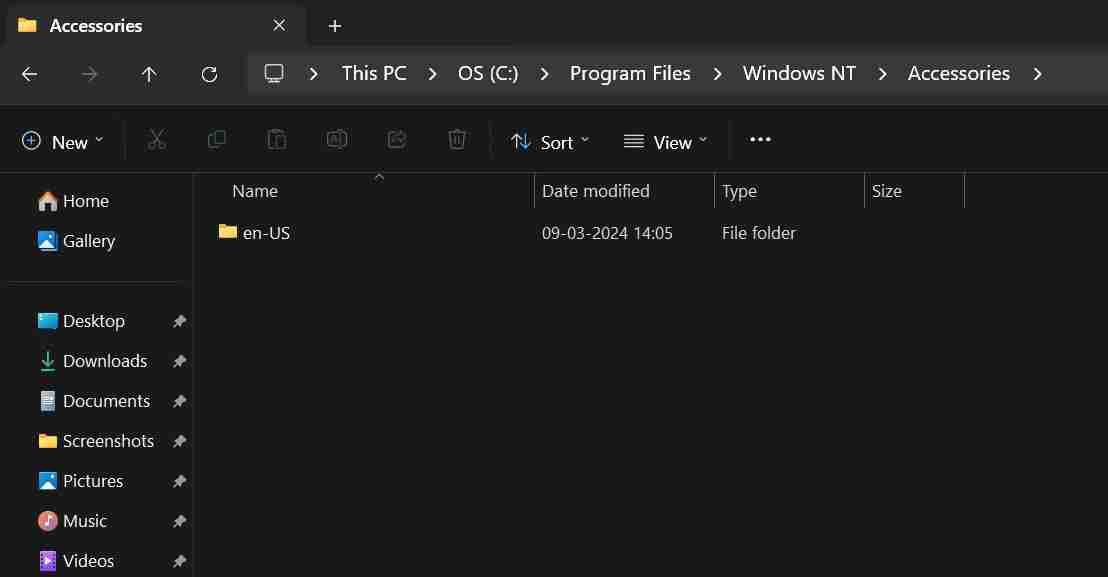This screenshot has height=577, width=1108.
Task: Open the New dropdown menu
Action: [62, 141]
